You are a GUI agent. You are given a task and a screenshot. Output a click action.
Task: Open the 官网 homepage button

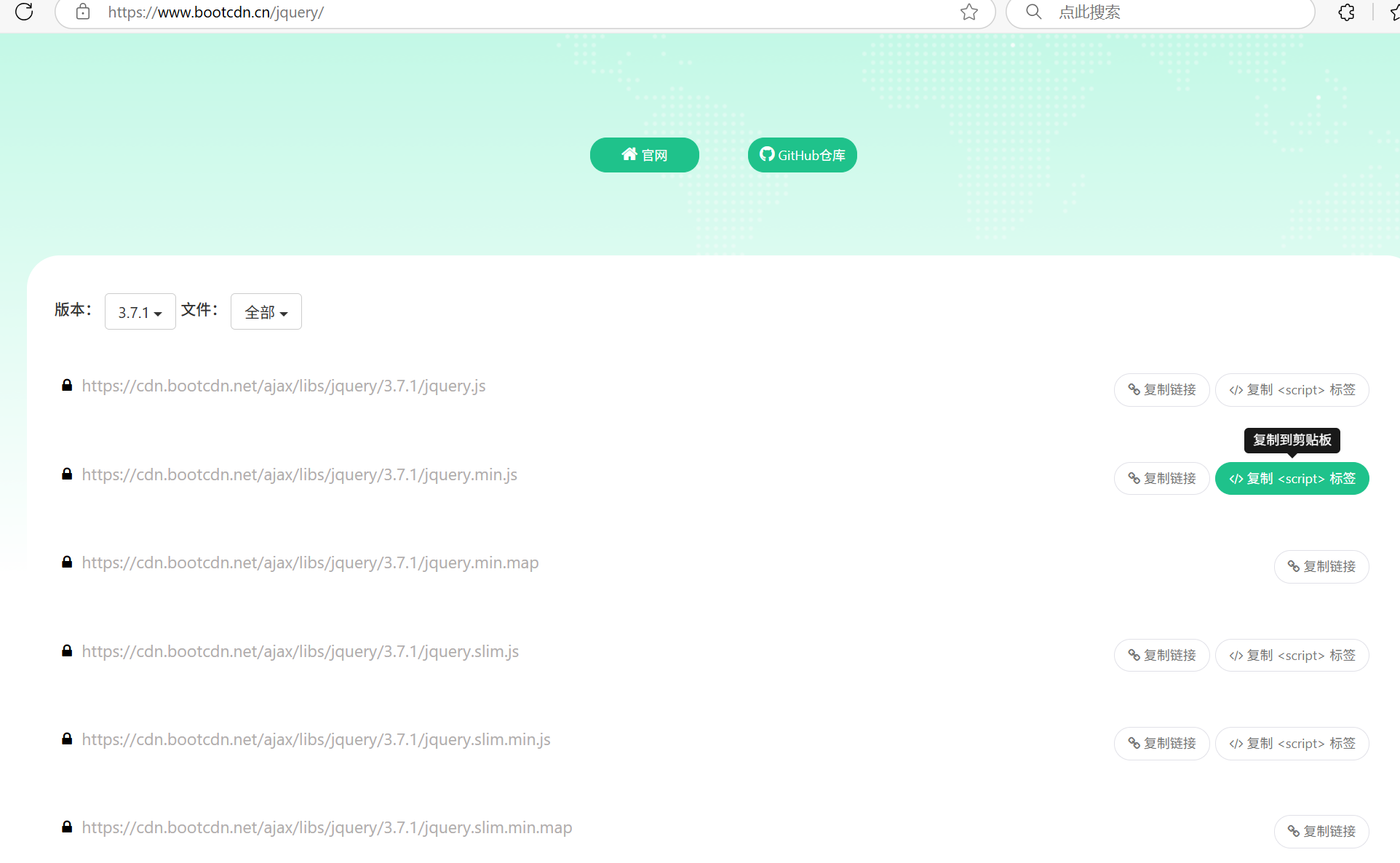tap(644, 155)
